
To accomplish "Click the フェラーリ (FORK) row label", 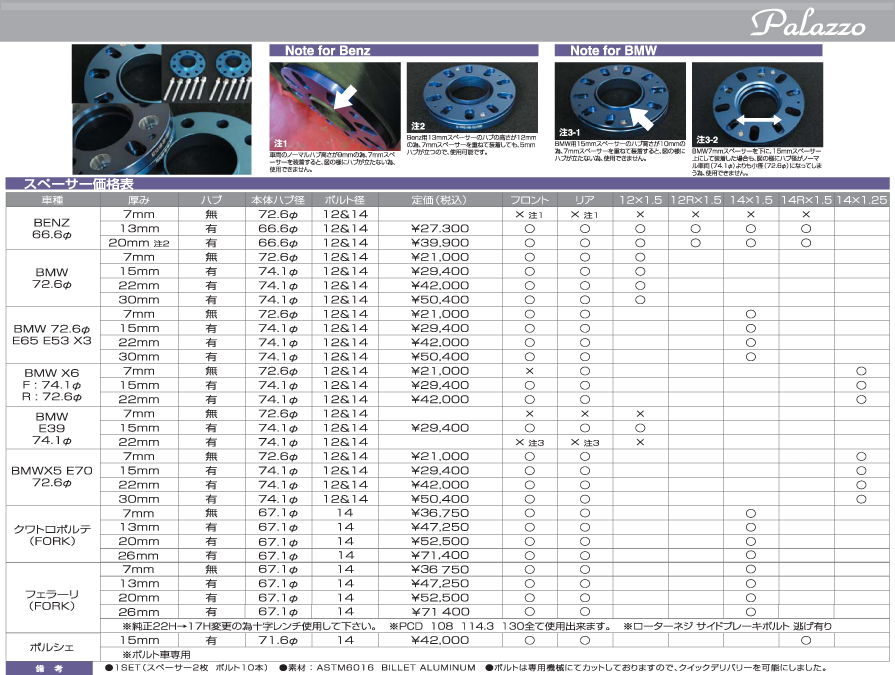I will tap(52, 599).
